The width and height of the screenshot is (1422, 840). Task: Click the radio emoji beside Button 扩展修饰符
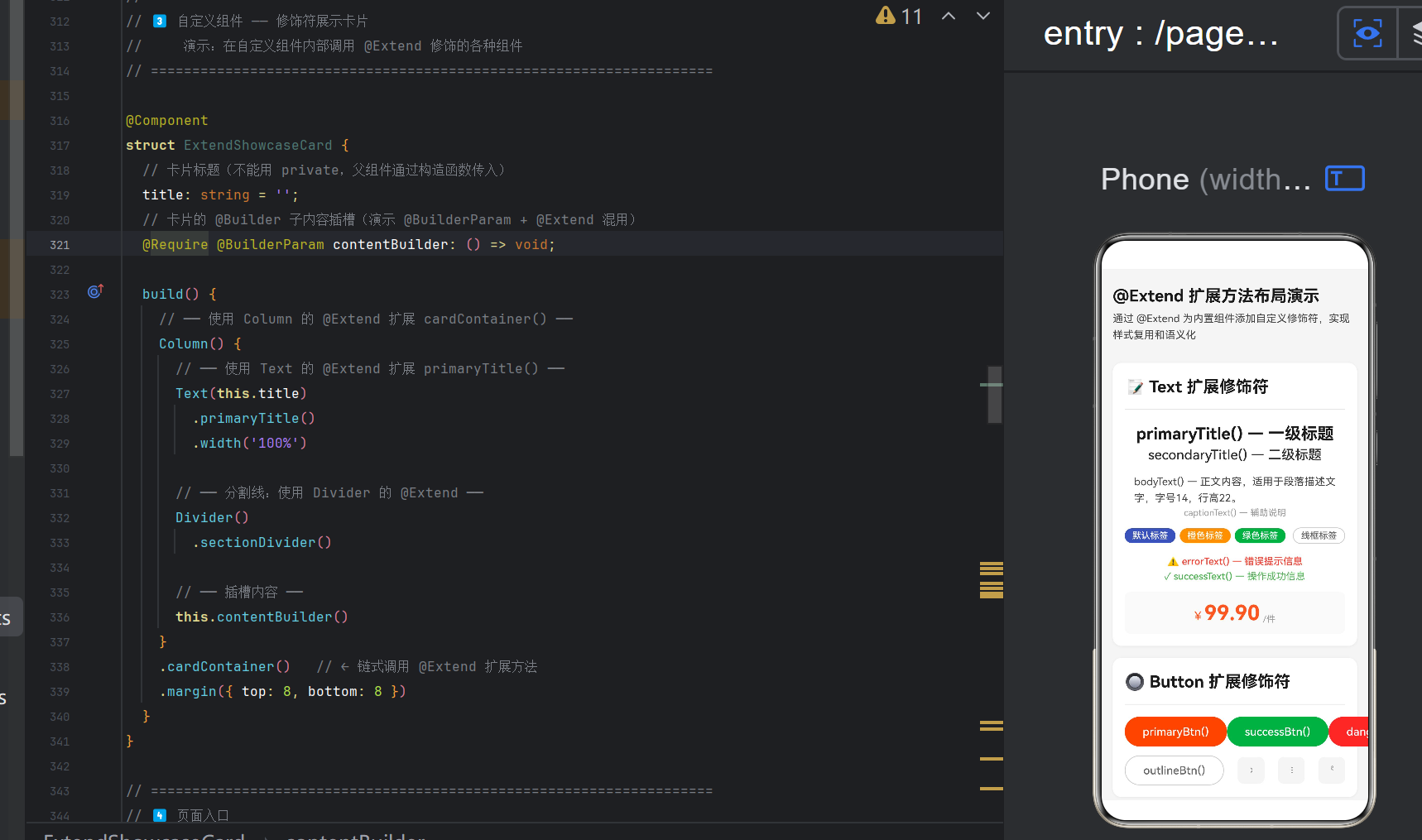(1135, 682)
